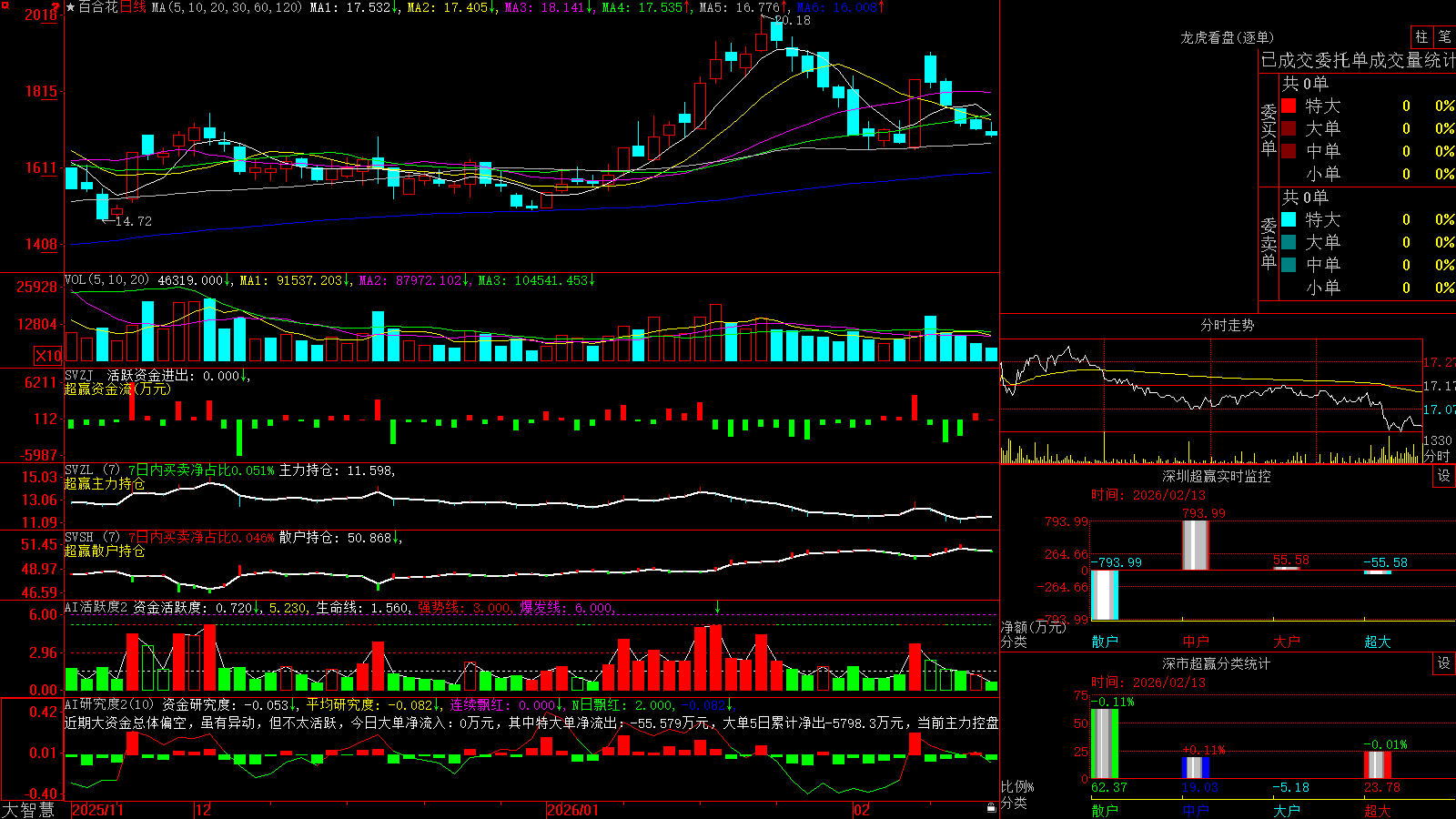Viewport: 1456px width, 819px height.
Task: Click the dark red 大单 buy-order square
Action: click(x=1289, y=128)
